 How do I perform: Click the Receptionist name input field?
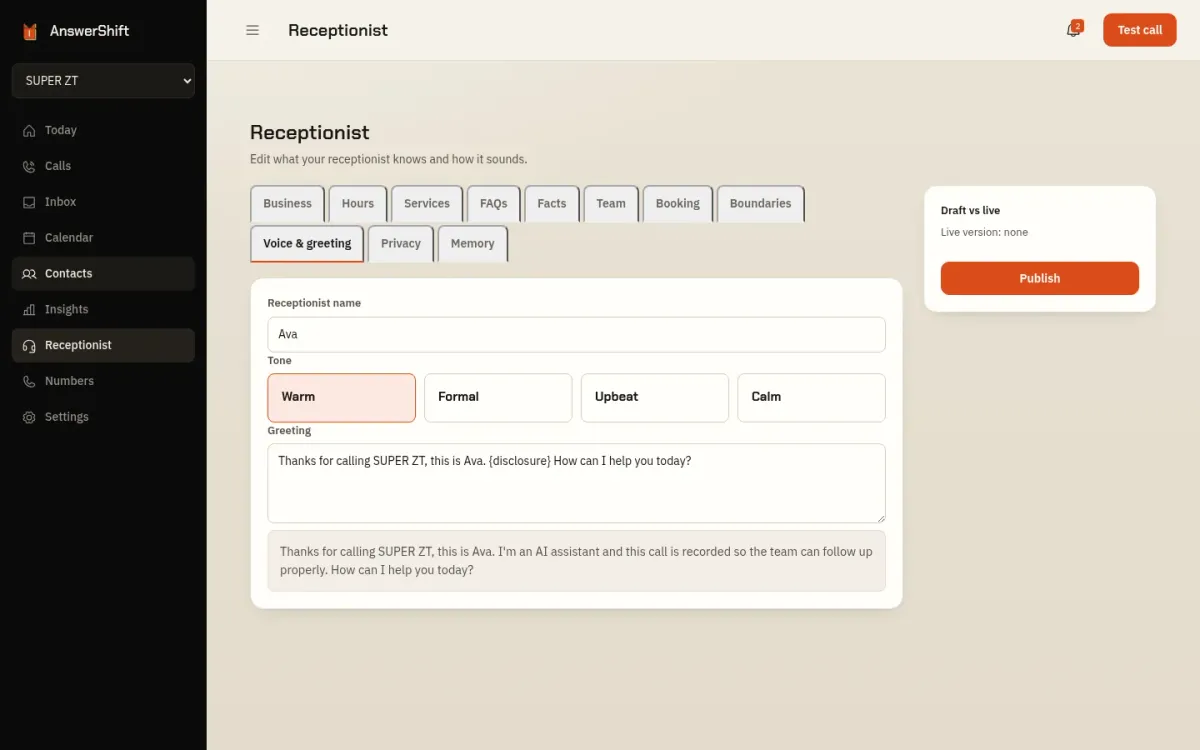pyautogui.click(x=576, y=335)
